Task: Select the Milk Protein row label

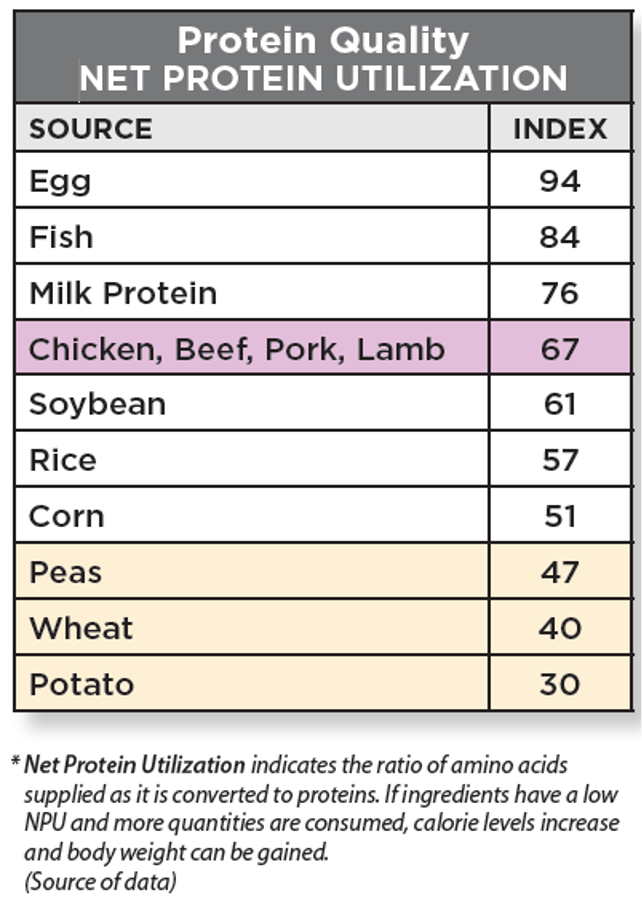Action: click(x=123, y=293)
